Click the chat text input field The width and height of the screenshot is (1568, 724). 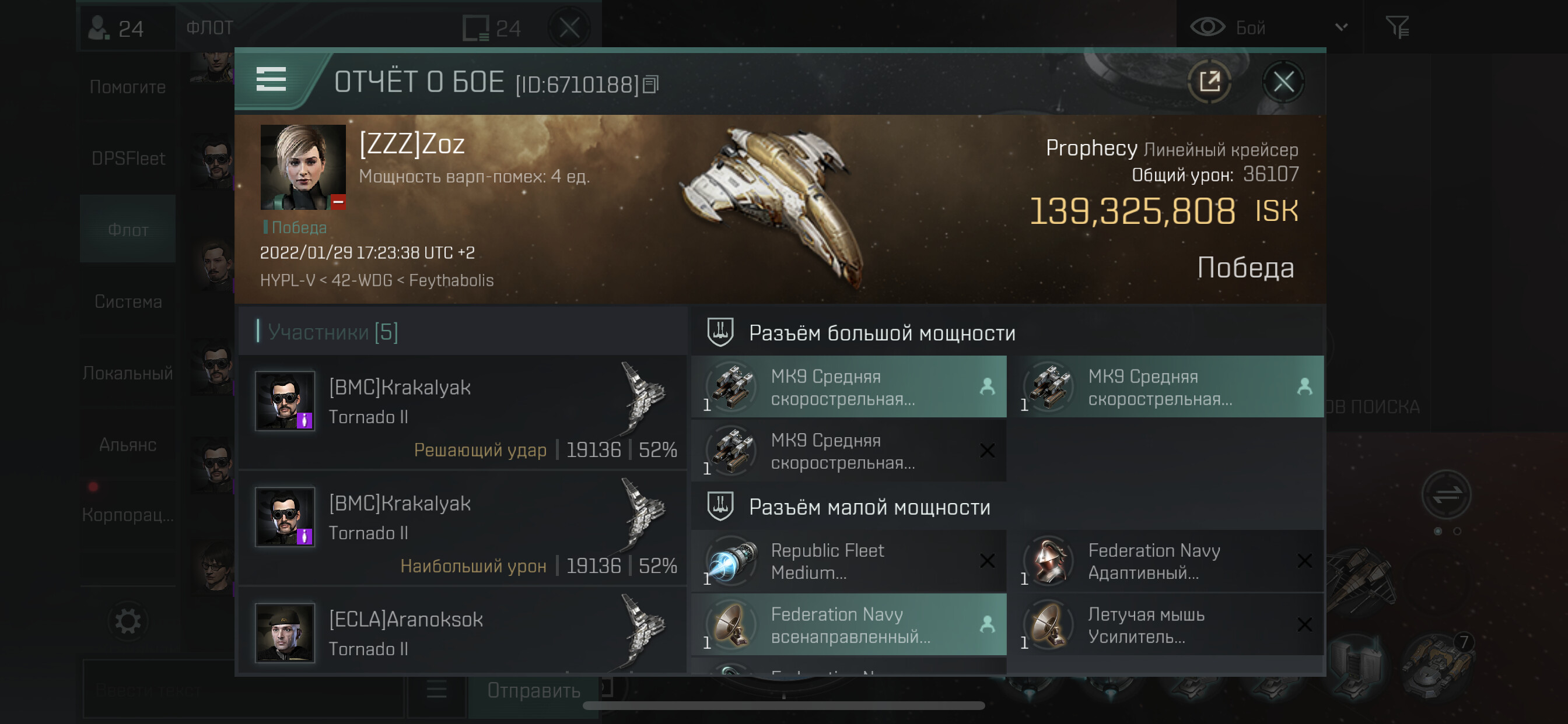[243, 691]
